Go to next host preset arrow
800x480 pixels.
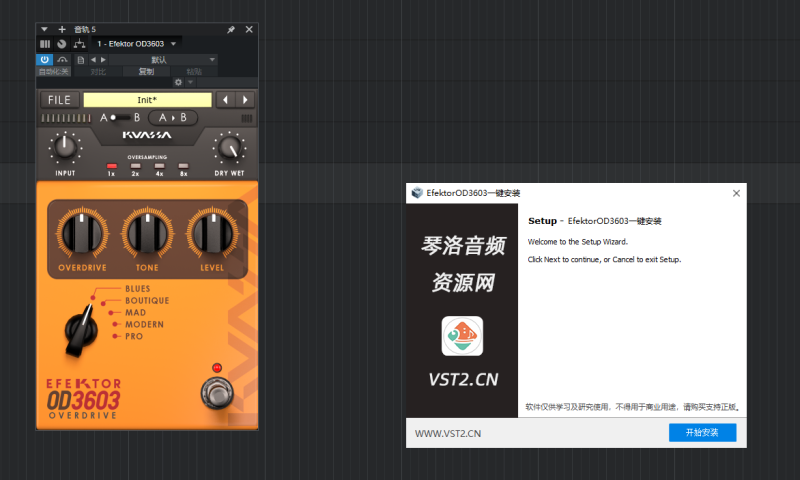tap(103, 60)
